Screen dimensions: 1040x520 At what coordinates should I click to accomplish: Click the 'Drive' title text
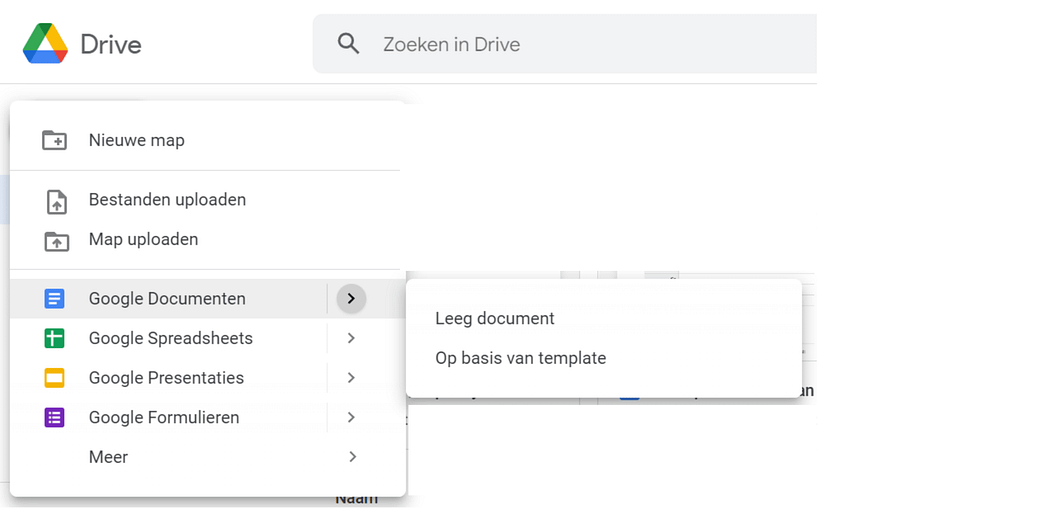click(111, 44)
